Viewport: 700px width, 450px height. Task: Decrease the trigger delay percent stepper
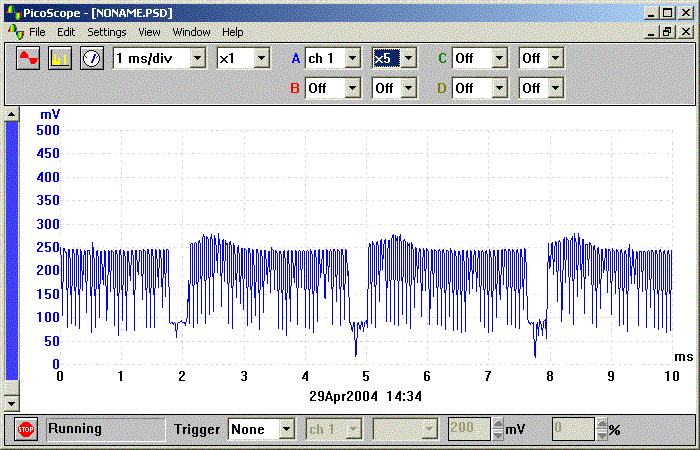pos(602,435)
